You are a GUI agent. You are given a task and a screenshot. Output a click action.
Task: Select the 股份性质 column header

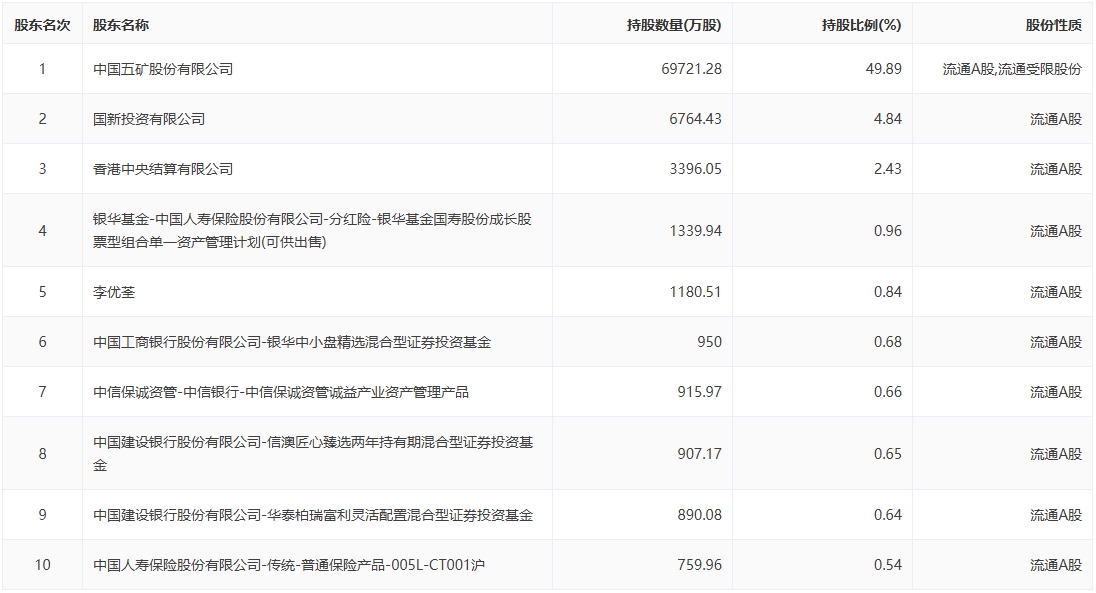pyautogui.click(x=1053, y=25)
